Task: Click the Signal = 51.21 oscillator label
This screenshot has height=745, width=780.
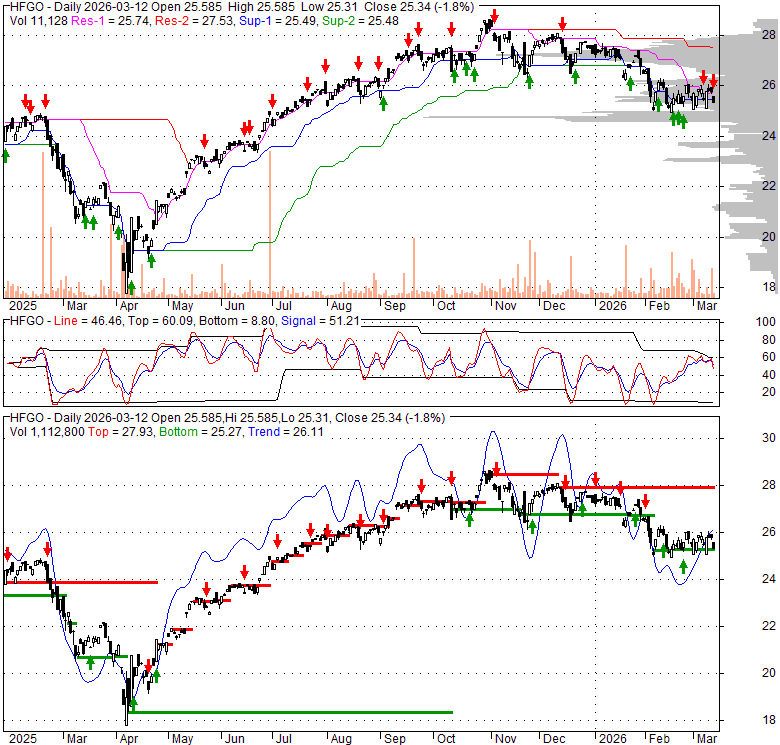Action: point(320,321)
